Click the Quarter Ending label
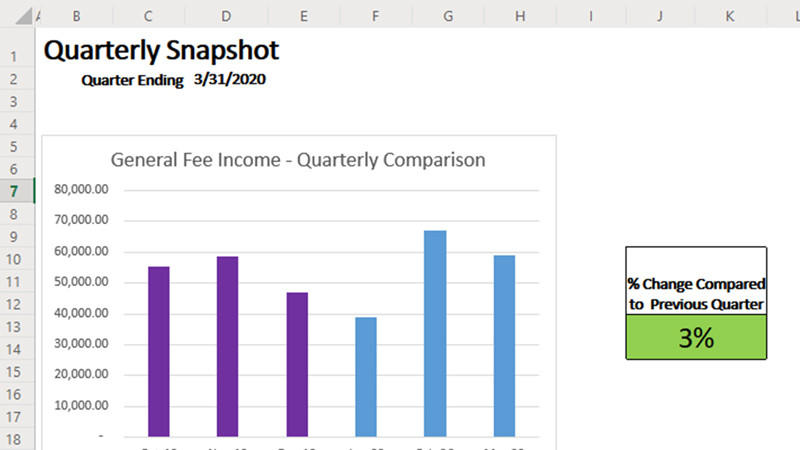 pyautogui.click(x=132, y=80)
